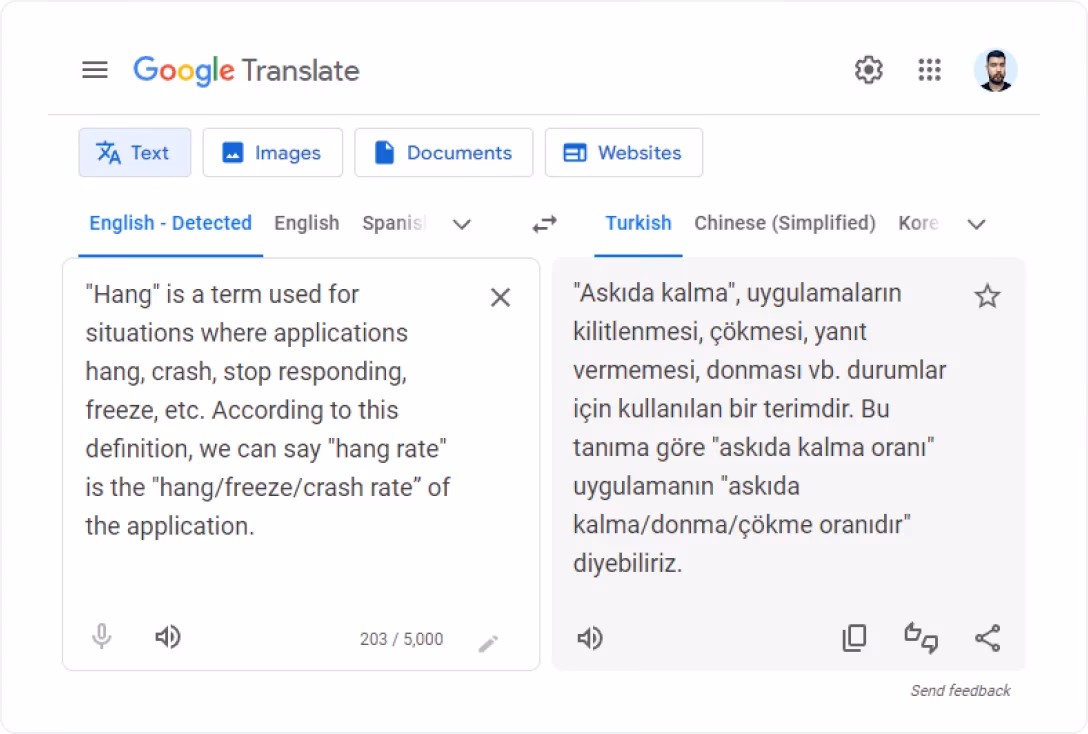This screenshot has height=734, width=1088.
Task: Open the Websites translation tab
Action: (x=623, y=153)
